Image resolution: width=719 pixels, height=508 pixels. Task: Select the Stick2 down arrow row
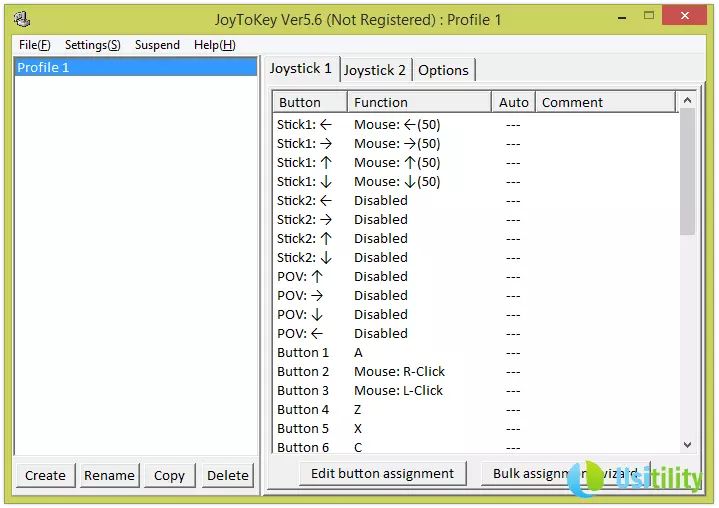point(476,258)
